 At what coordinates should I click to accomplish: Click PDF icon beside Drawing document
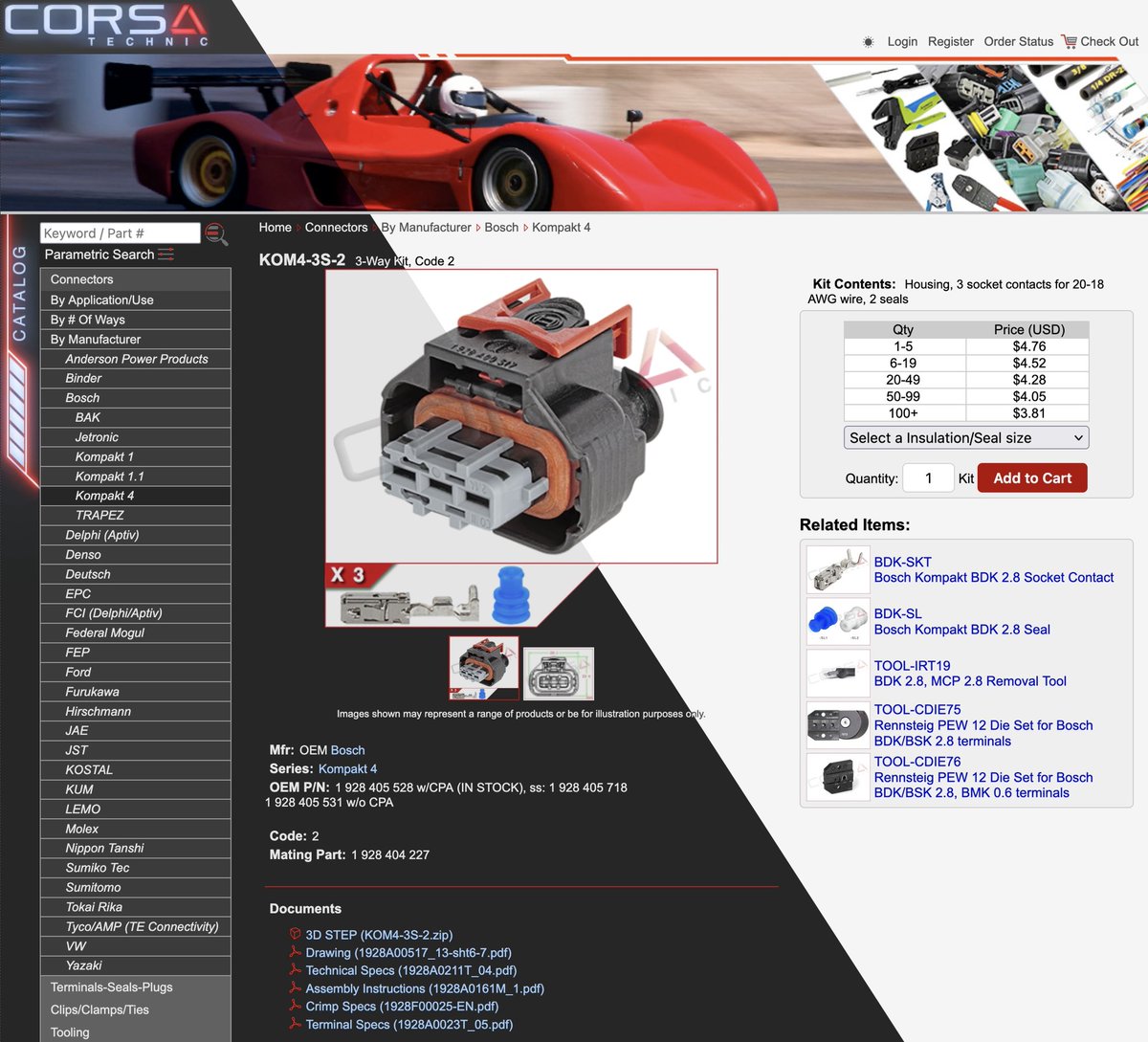(x=296, y=952)
